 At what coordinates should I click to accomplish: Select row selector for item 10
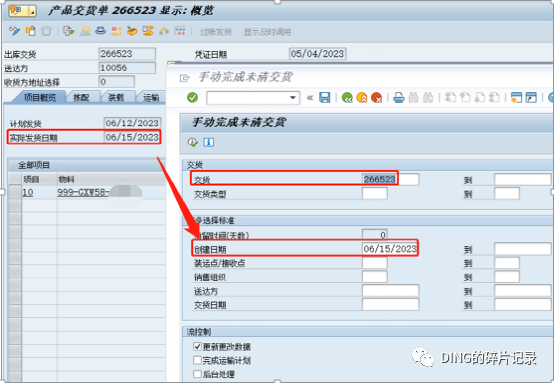(x=15, y=193)
